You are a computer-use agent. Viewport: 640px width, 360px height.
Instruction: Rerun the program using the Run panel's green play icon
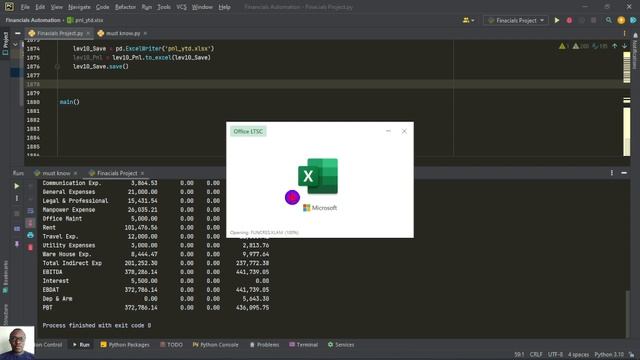tap(16, 186)
